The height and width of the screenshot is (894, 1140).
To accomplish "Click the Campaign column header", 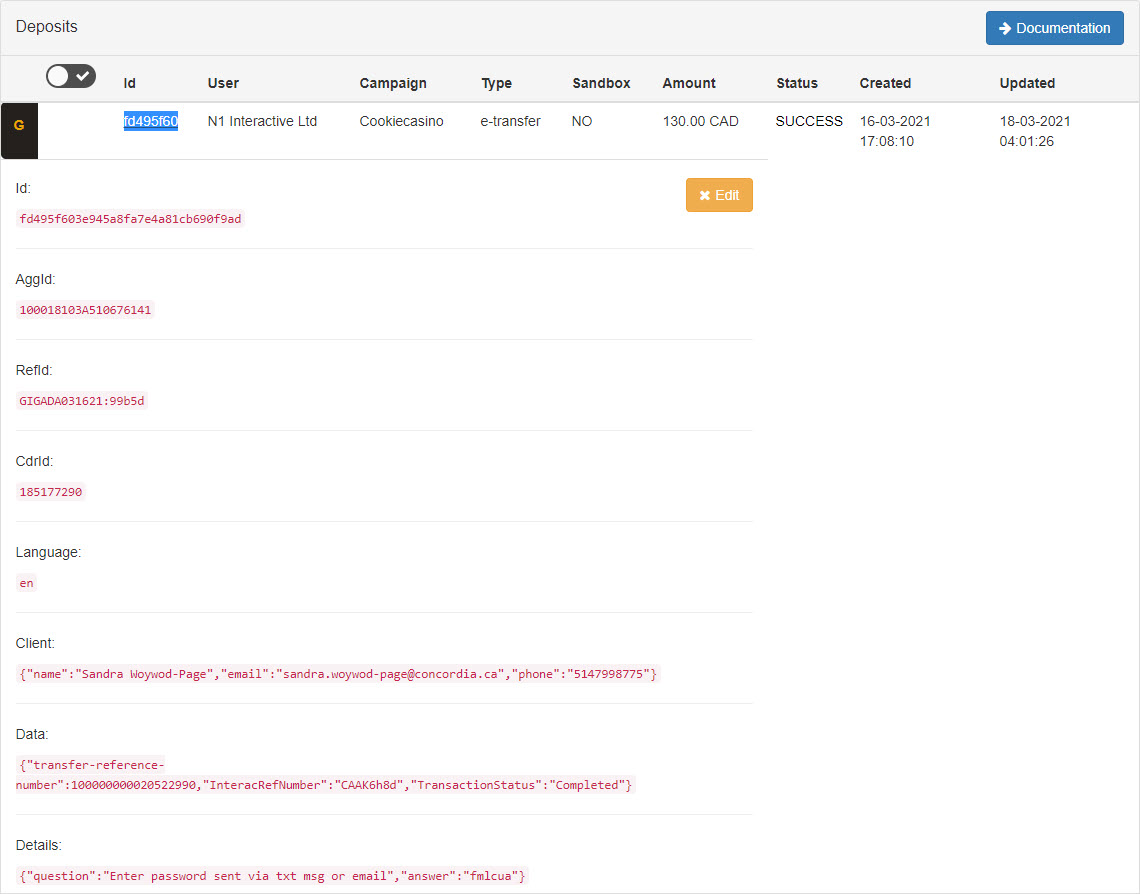I will coord(393,83).
